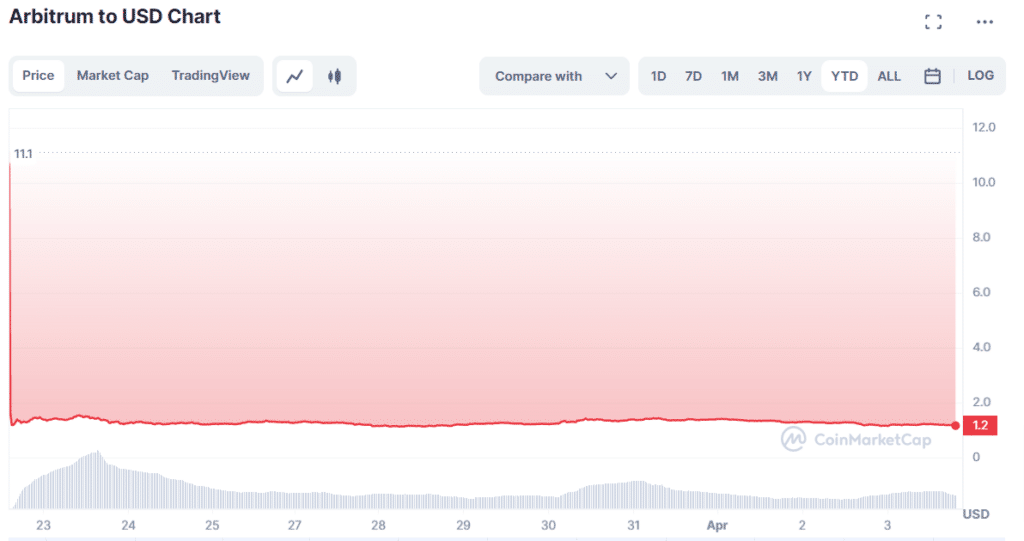The image size is (1024, 541).
Task: Set the time range to 7D
Action: coord(694,76)
